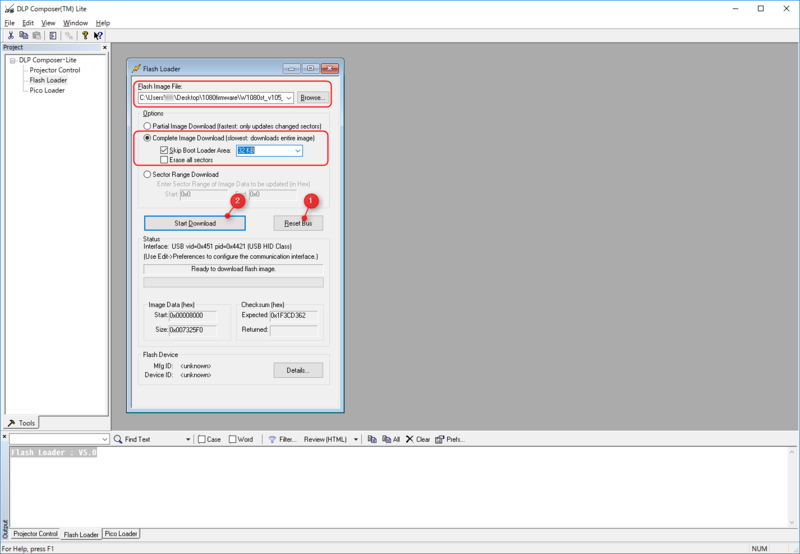800x554 pixels.
Task: Click the Copy toolbar icon
Action: 23,35
